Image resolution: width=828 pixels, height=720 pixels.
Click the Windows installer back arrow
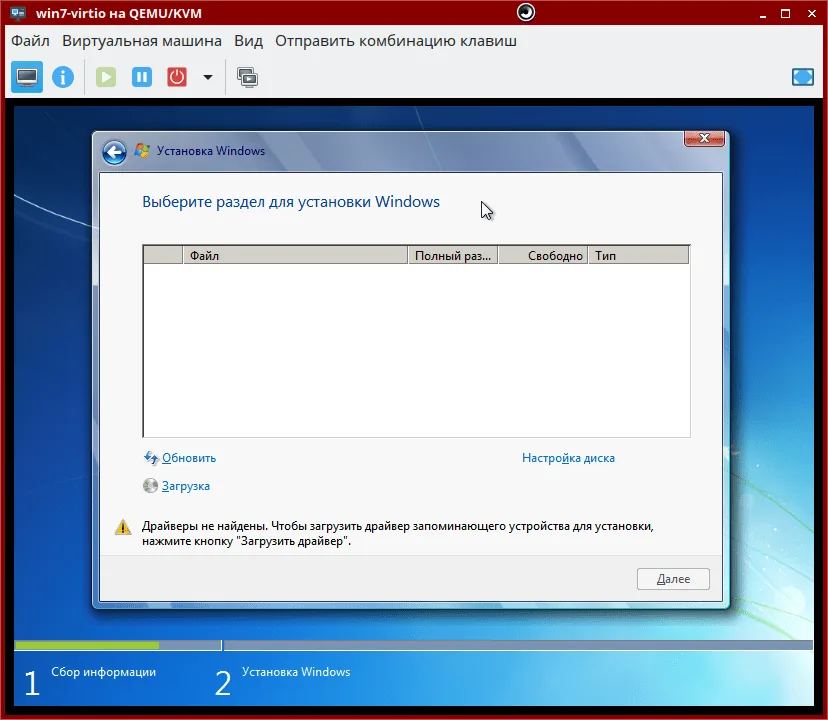pyautogui.click(x=114, y=151)
